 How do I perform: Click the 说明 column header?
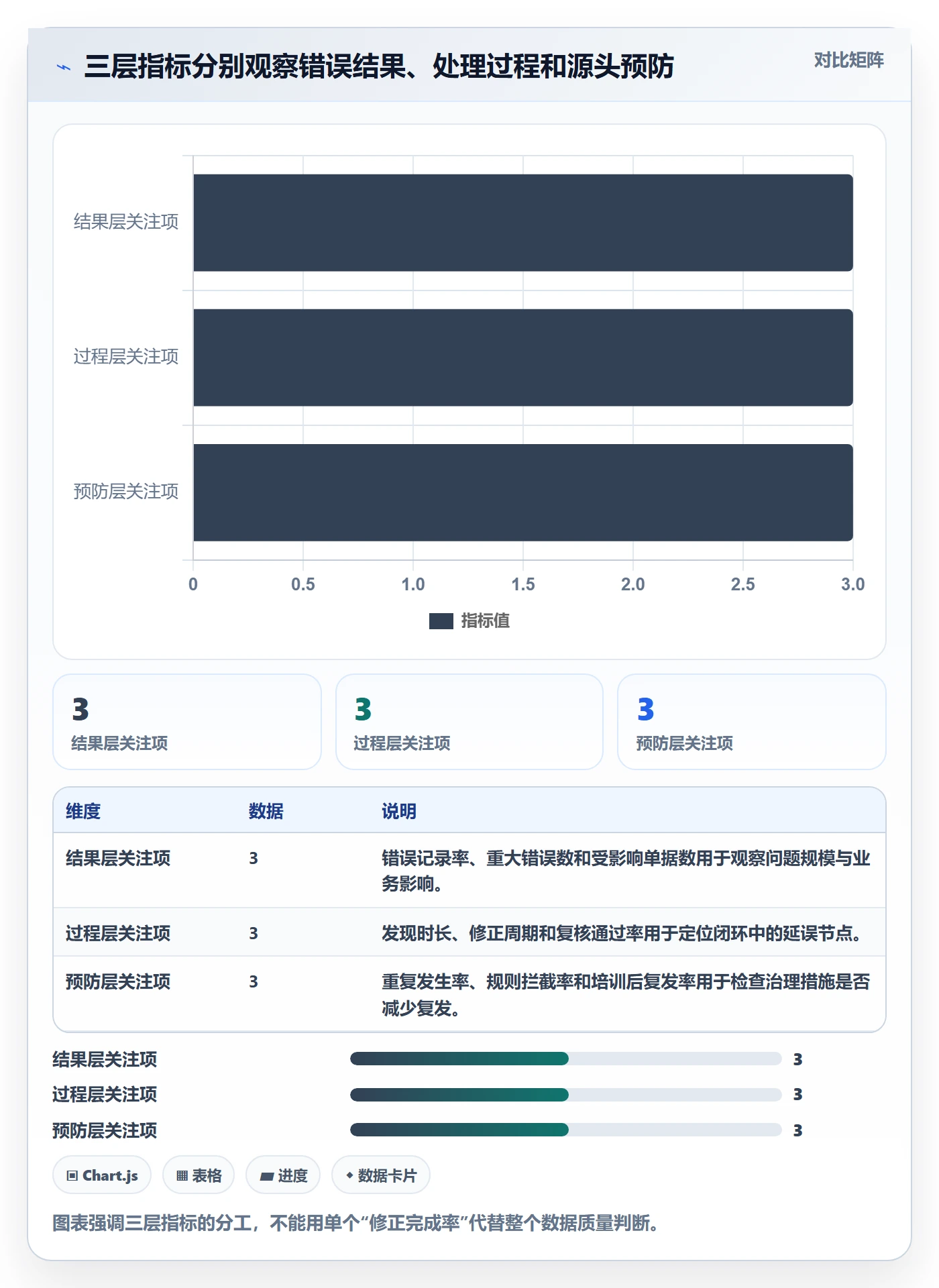399,811
